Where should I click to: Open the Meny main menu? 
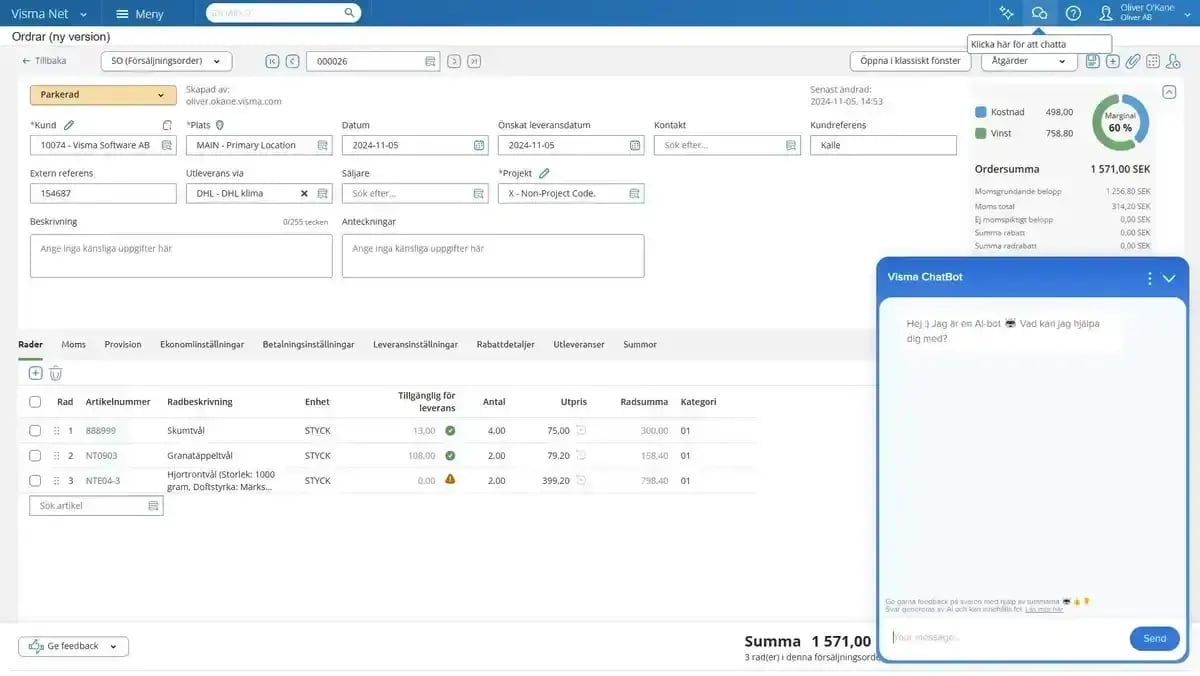(x=139, y=14)
